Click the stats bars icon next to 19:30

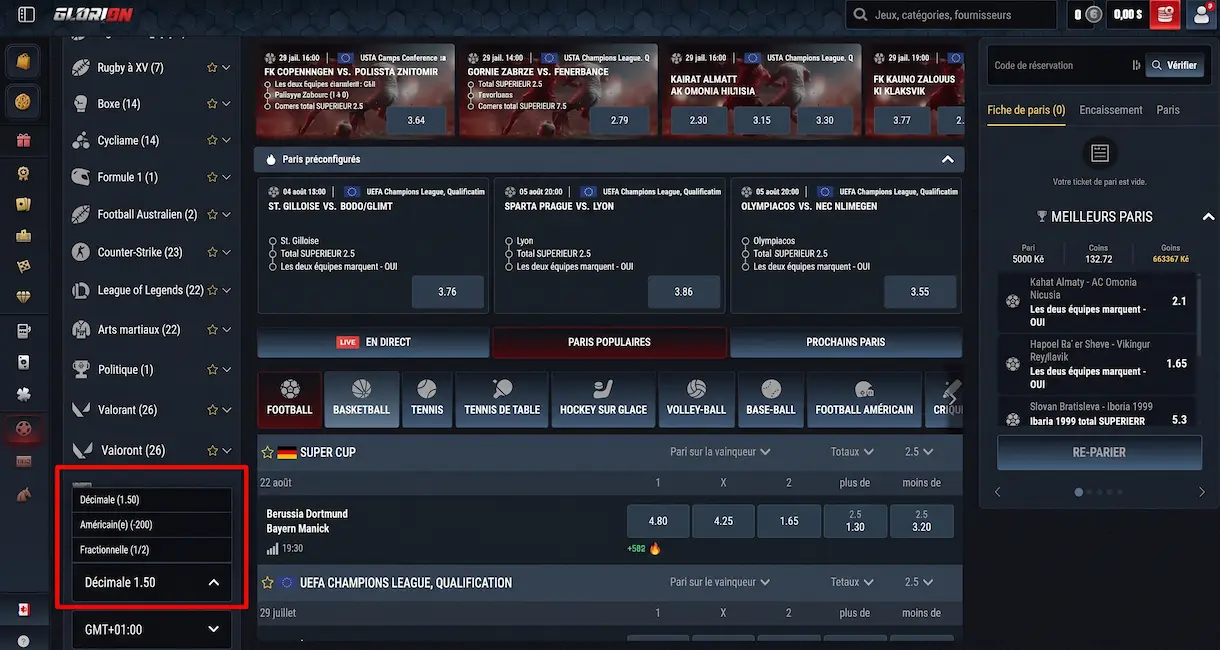click(272, 549)
